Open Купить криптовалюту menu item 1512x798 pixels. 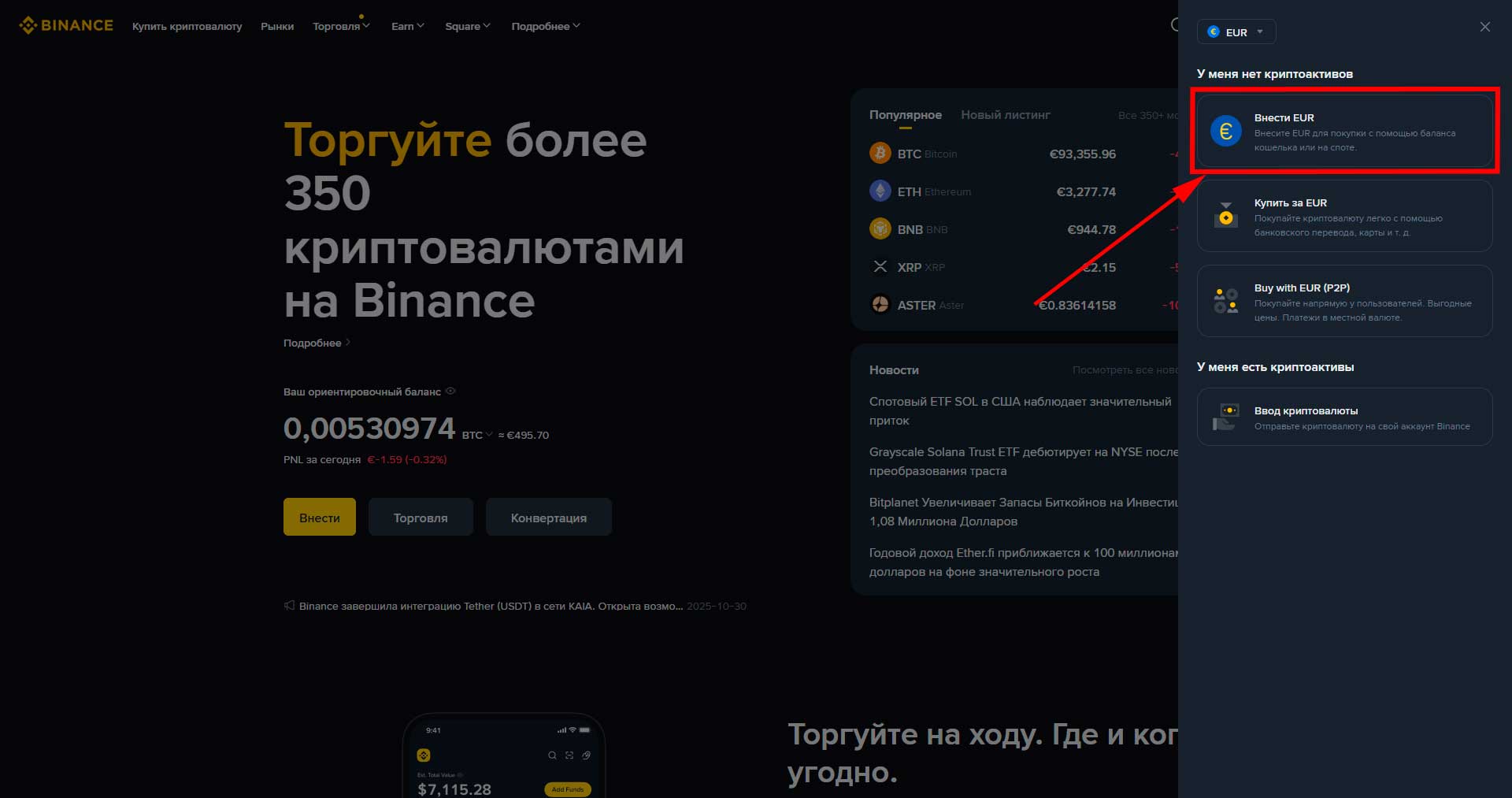click(x=187, y=26)
